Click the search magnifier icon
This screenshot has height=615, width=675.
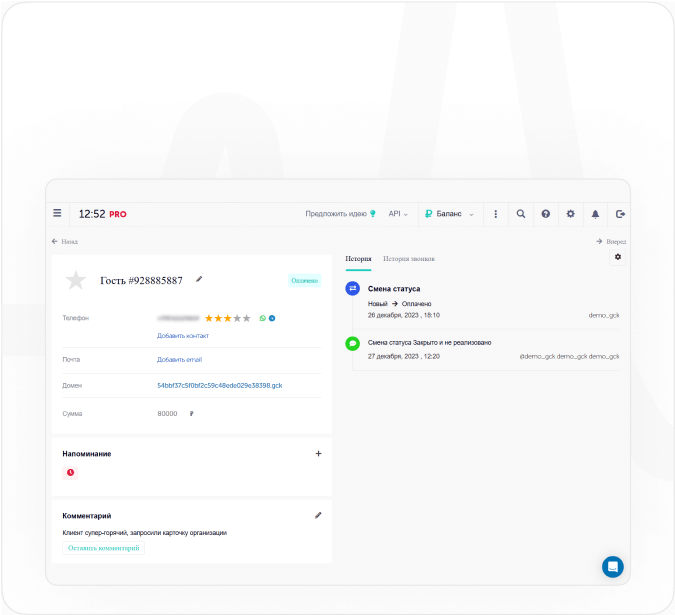pyautogui.click(x=521, y=214)
